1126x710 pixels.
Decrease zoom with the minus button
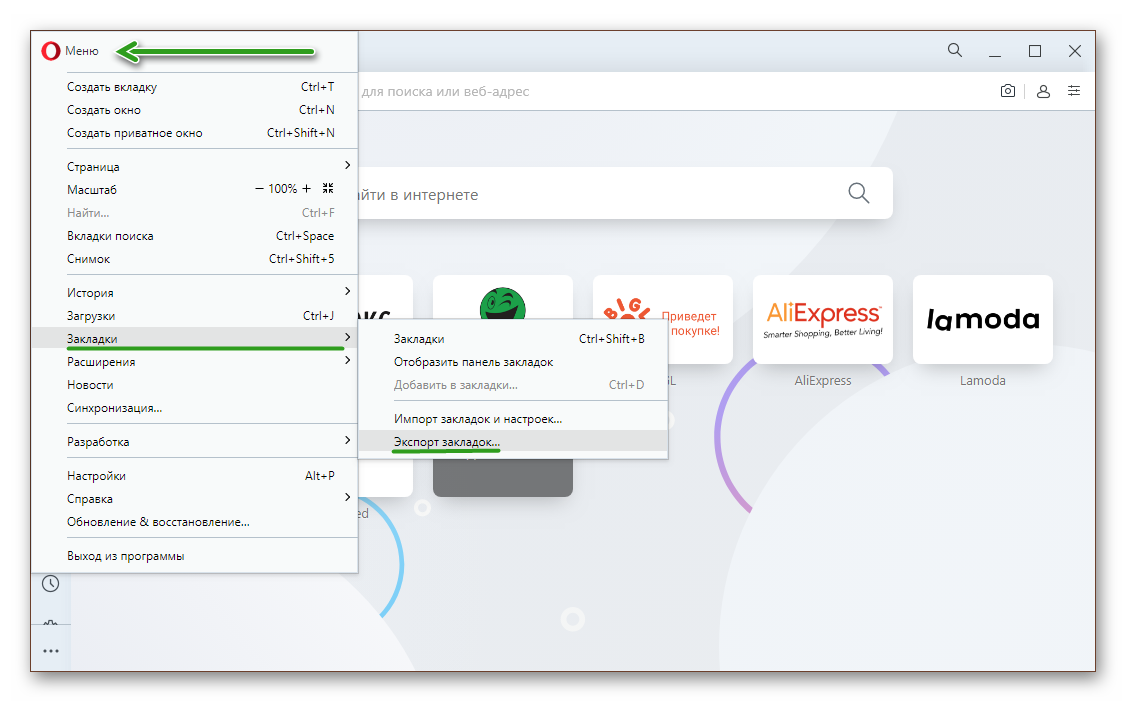coord(260,188)
